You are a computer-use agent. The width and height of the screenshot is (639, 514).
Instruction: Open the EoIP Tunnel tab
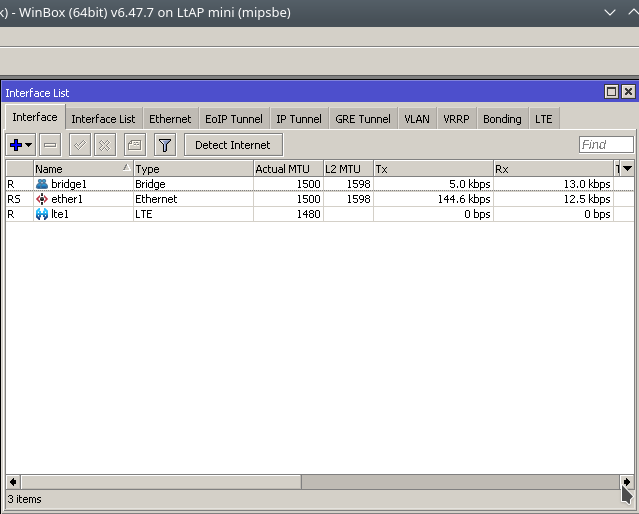(x=234, y=119)
